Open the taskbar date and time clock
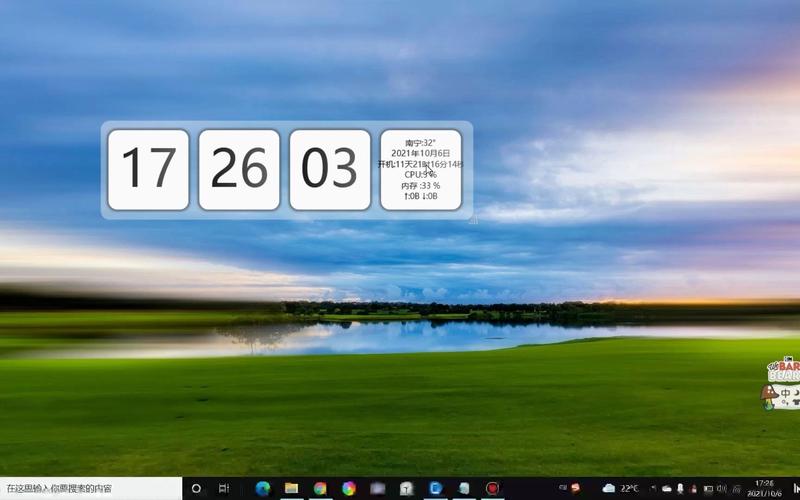This screenshot has width=800, height=500. [x=764, y=488]
